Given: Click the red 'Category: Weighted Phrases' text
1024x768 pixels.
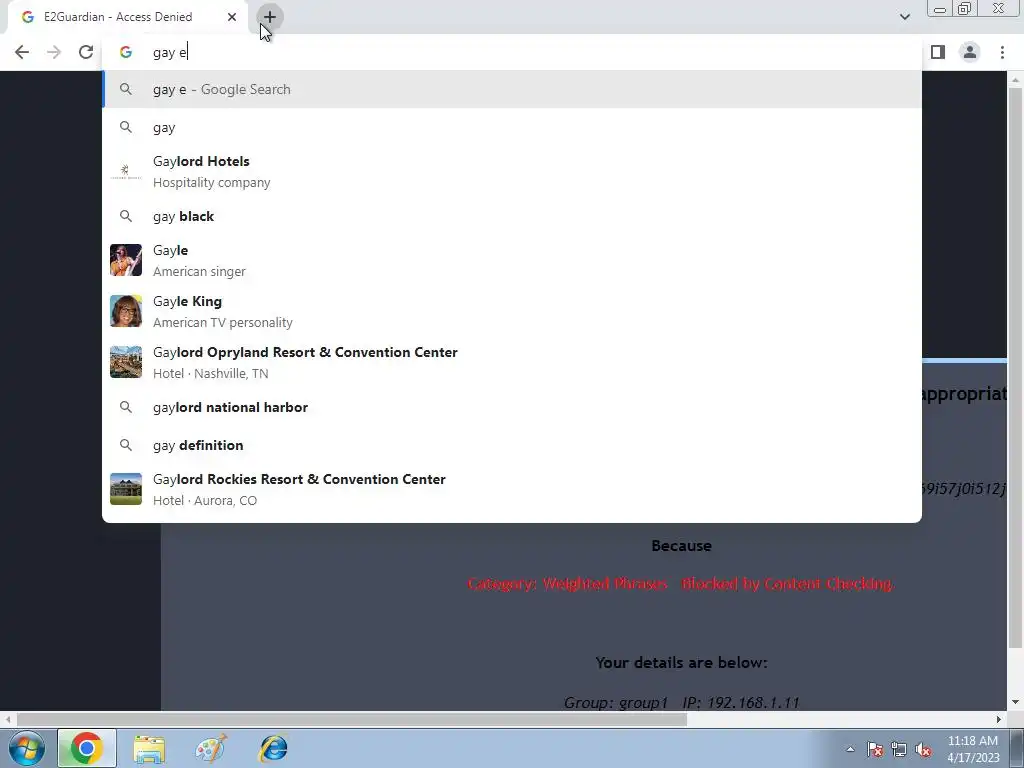Looking at the screenshot, I should point(681,584).
